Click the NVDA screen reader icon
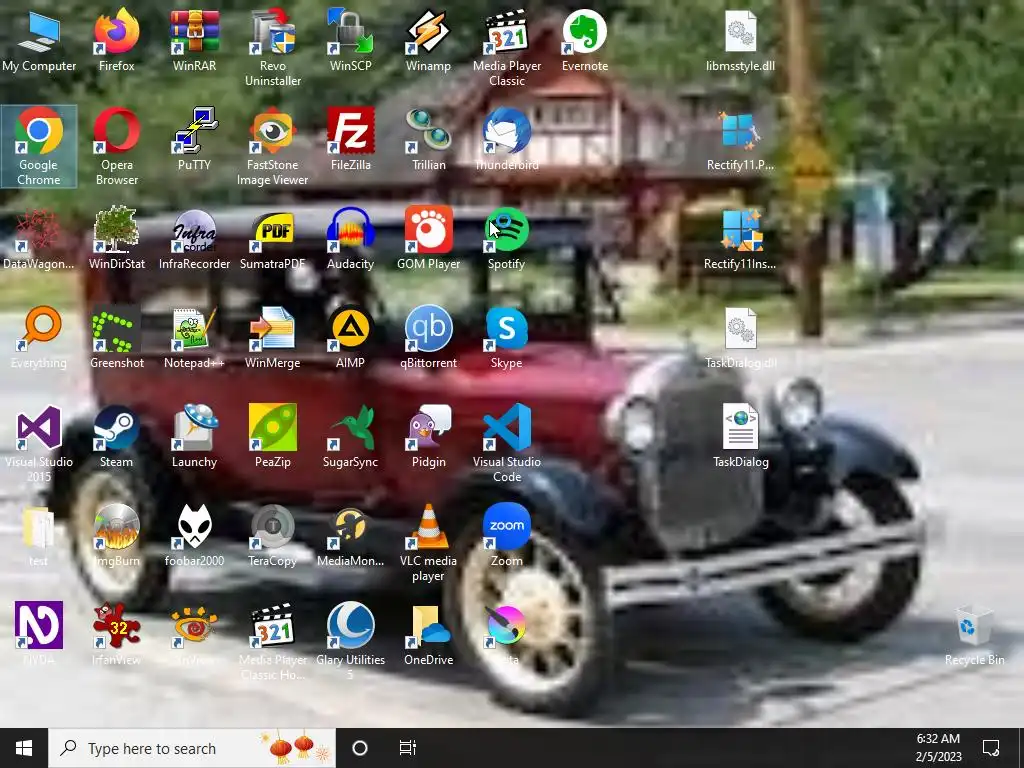 coord(39,627)
